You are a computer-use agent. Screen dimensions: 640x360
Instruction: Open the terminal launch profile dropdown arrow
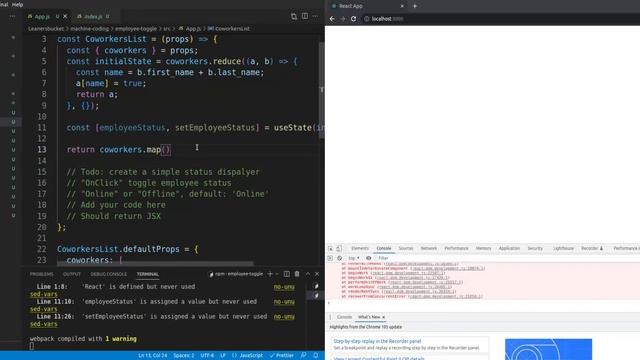point(277,274)
